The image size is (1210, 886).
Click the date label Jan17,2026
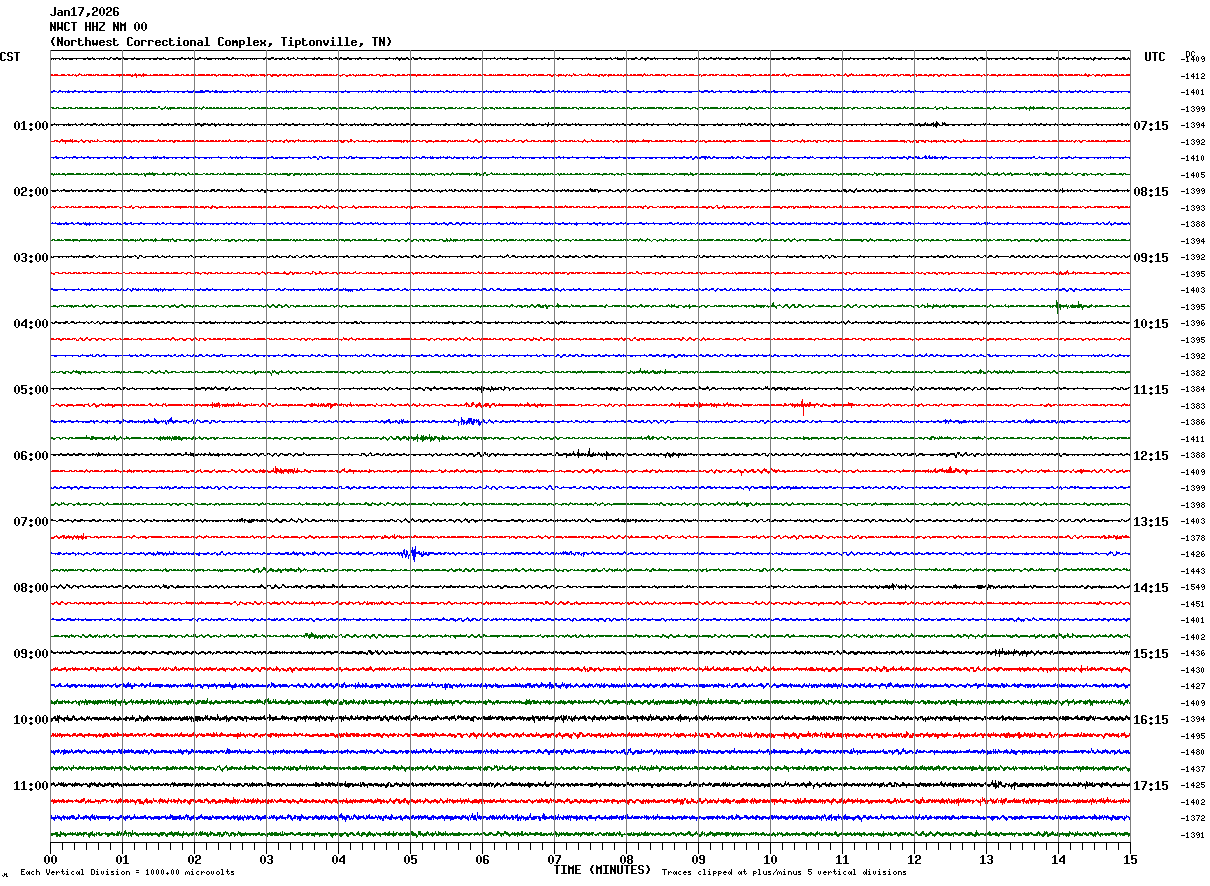[x=84, y=12]
